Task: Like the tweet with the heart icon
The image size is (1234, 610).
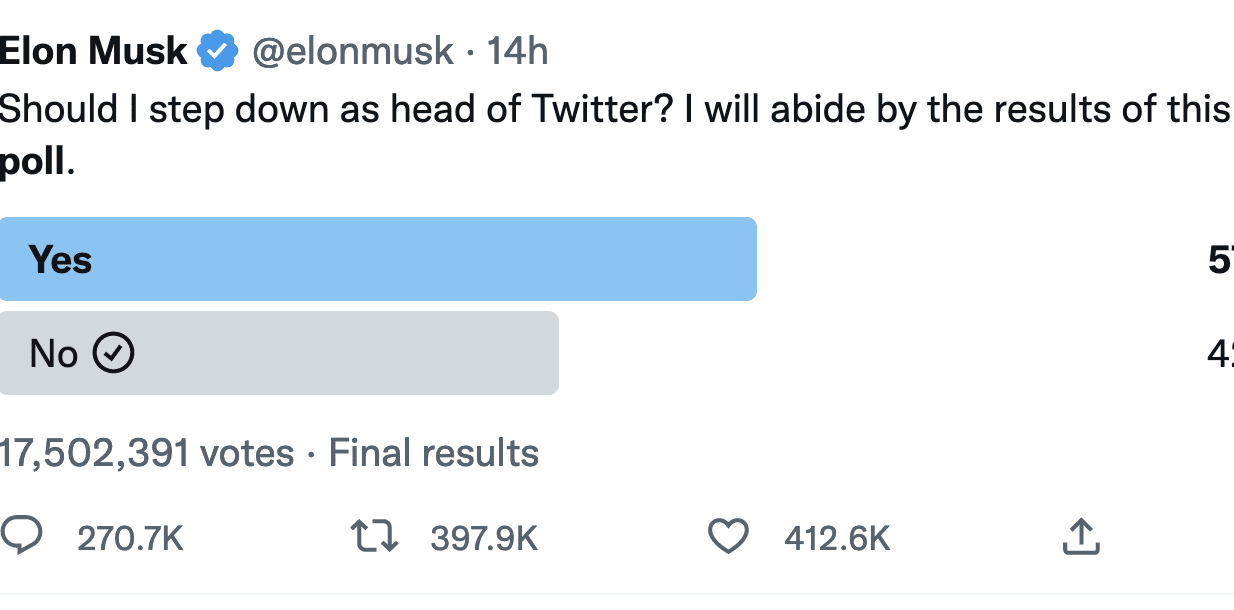Action: click(x=728, y=537)
